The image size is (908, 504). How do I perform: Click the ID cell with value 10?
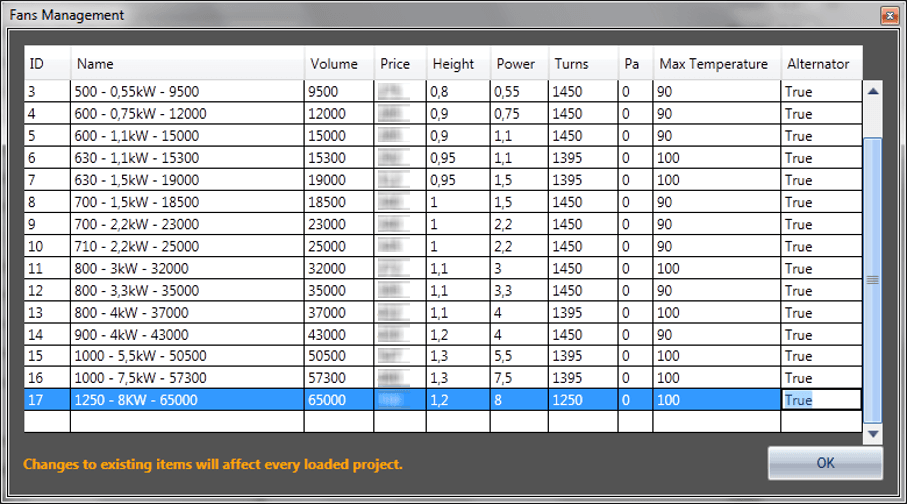[47, 246]
